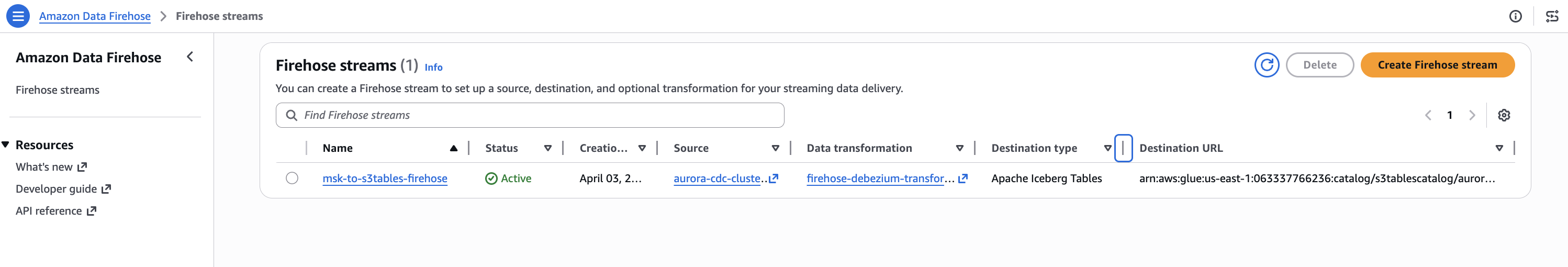
Task: Open firehose-debezium-transform link
Action: pyautogui.click(x=880, y=178)
